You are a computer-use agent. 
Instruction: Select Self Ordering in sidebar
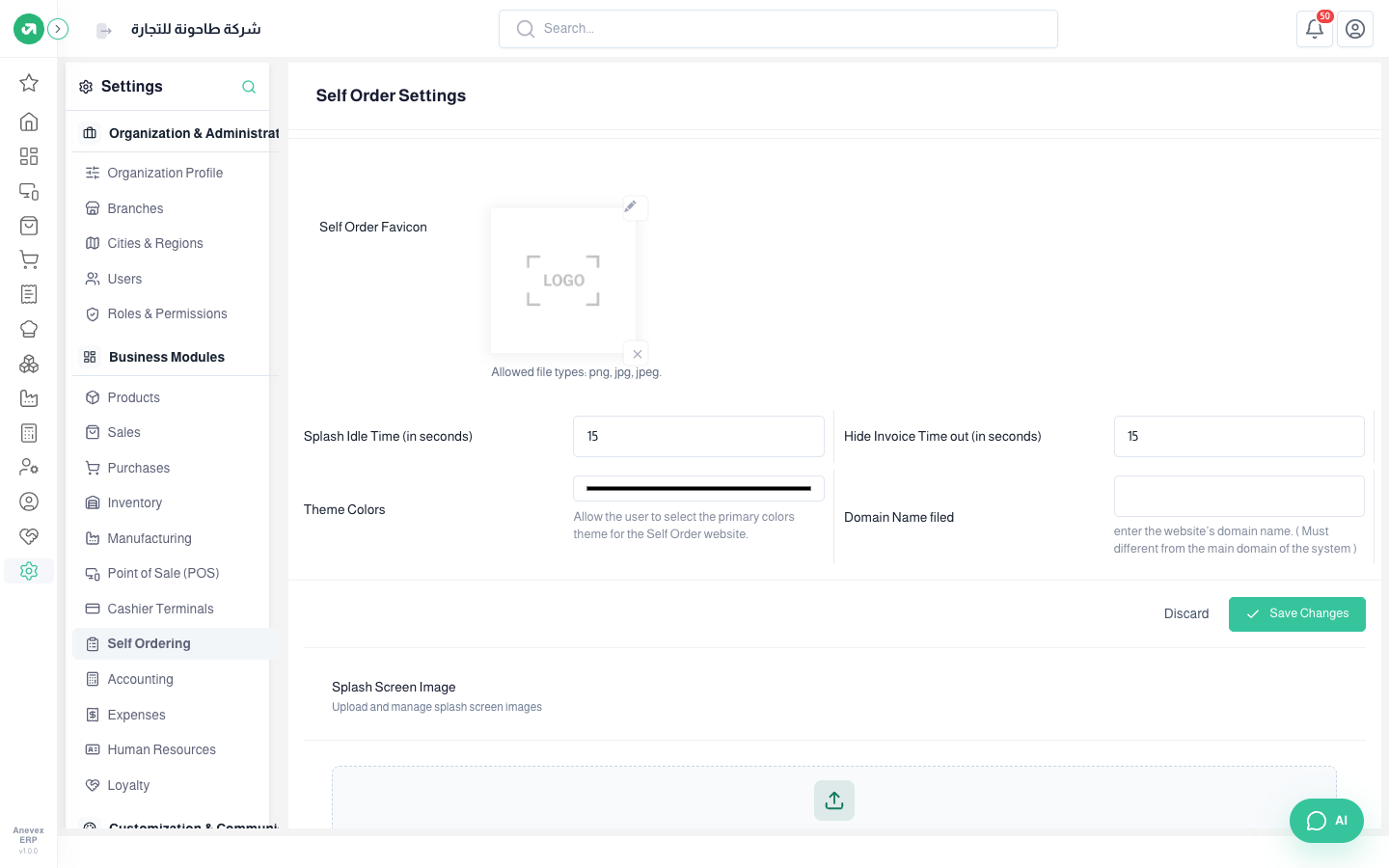tap(174, 643)
